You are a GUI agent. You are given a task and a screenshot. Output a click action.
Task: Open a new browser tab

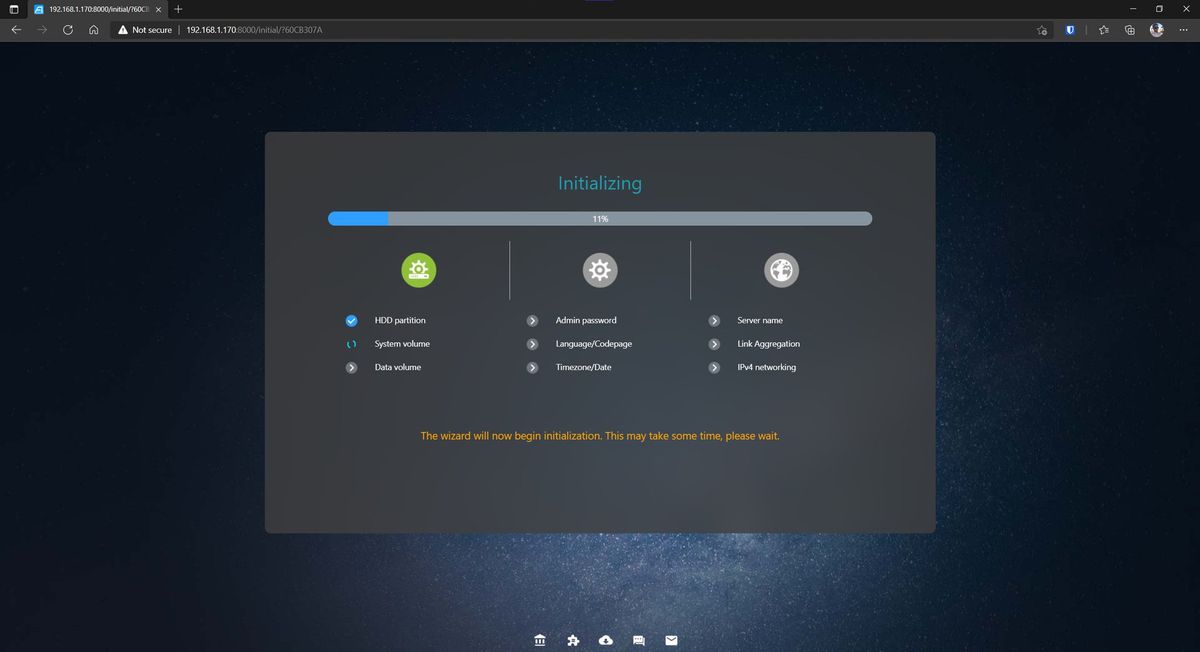point(178,9)
